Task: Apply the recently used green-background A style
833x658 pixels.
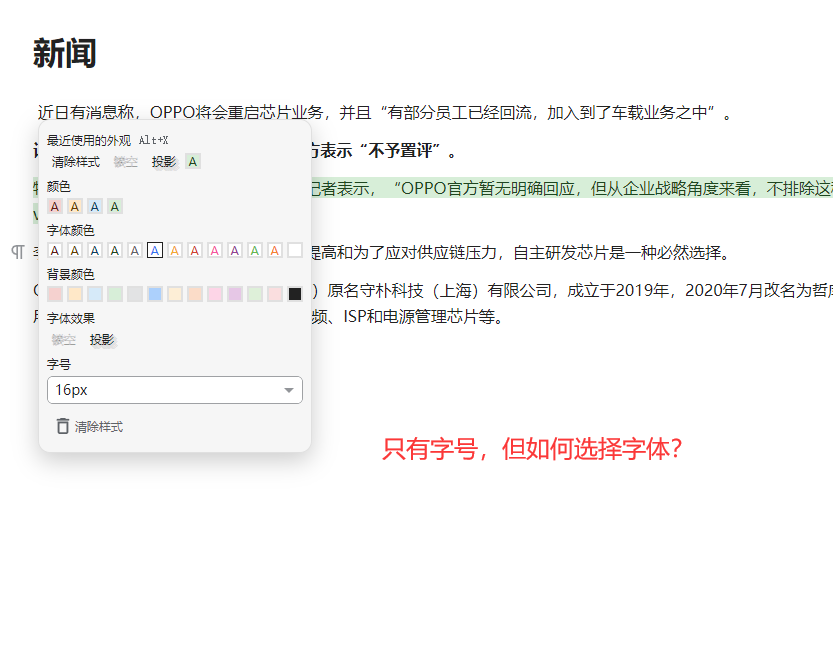Action: click(193, 161)
